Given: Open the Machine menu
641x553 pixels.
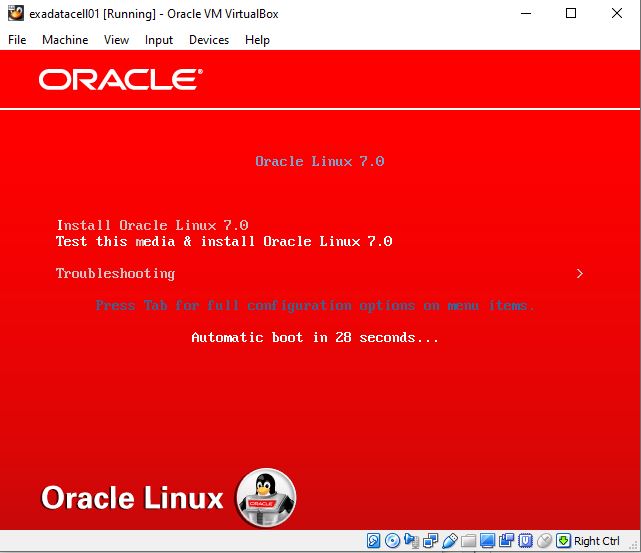Looking at the screenshot, I should 65,40.
